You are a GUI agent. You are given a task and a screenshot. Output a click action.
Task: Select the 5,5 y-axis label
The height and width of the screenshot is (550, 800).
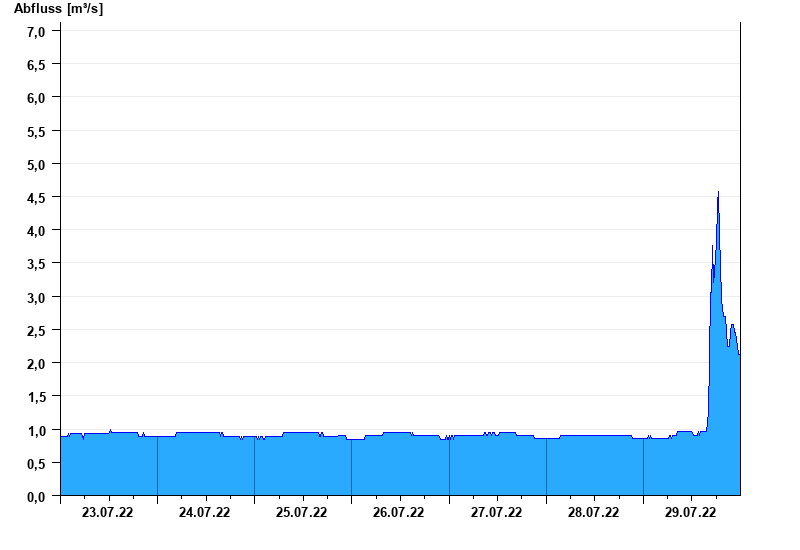tap(36, 132)
